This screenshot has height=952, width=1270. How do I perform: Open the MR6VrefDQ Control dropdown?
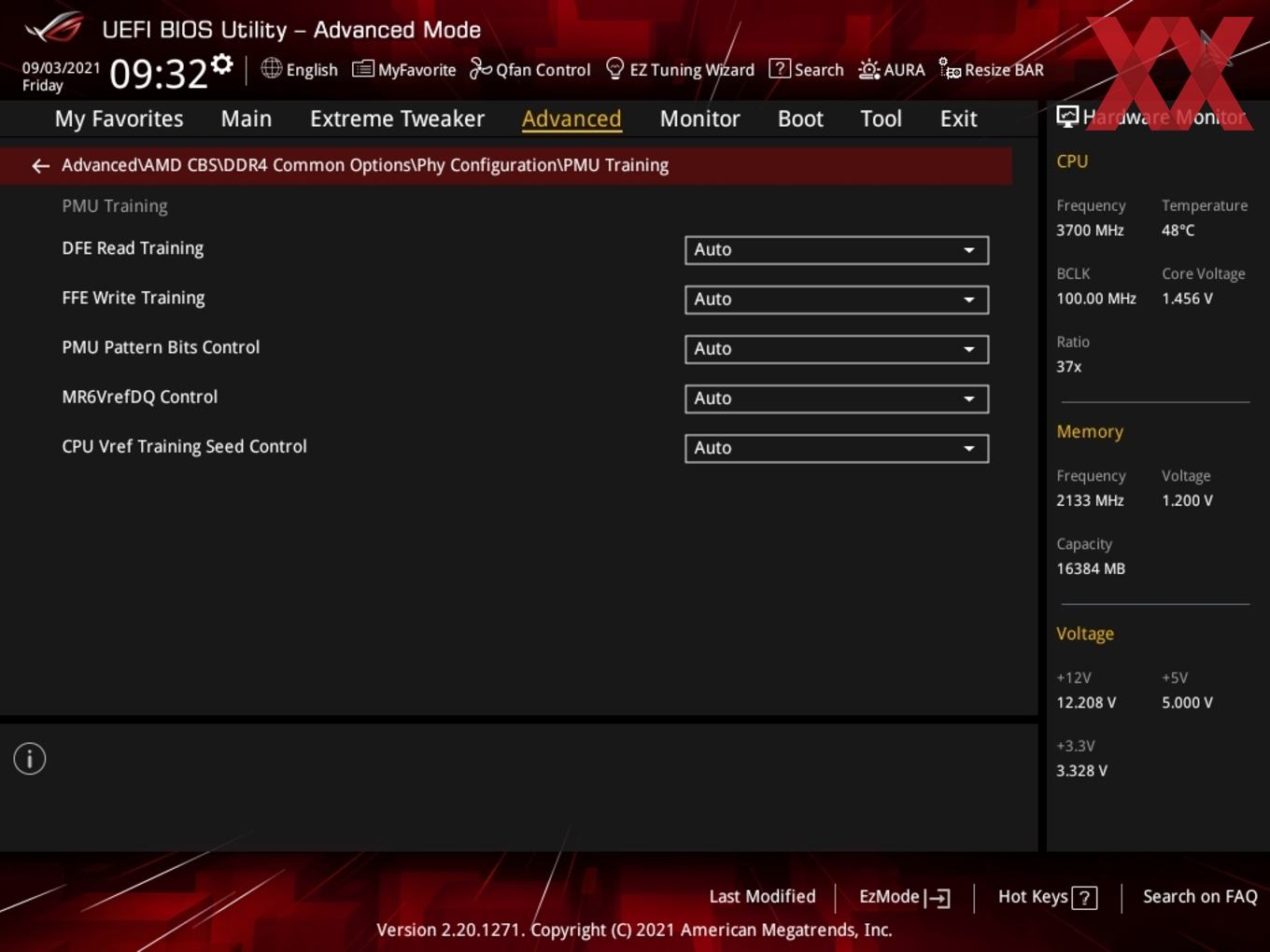837,399
